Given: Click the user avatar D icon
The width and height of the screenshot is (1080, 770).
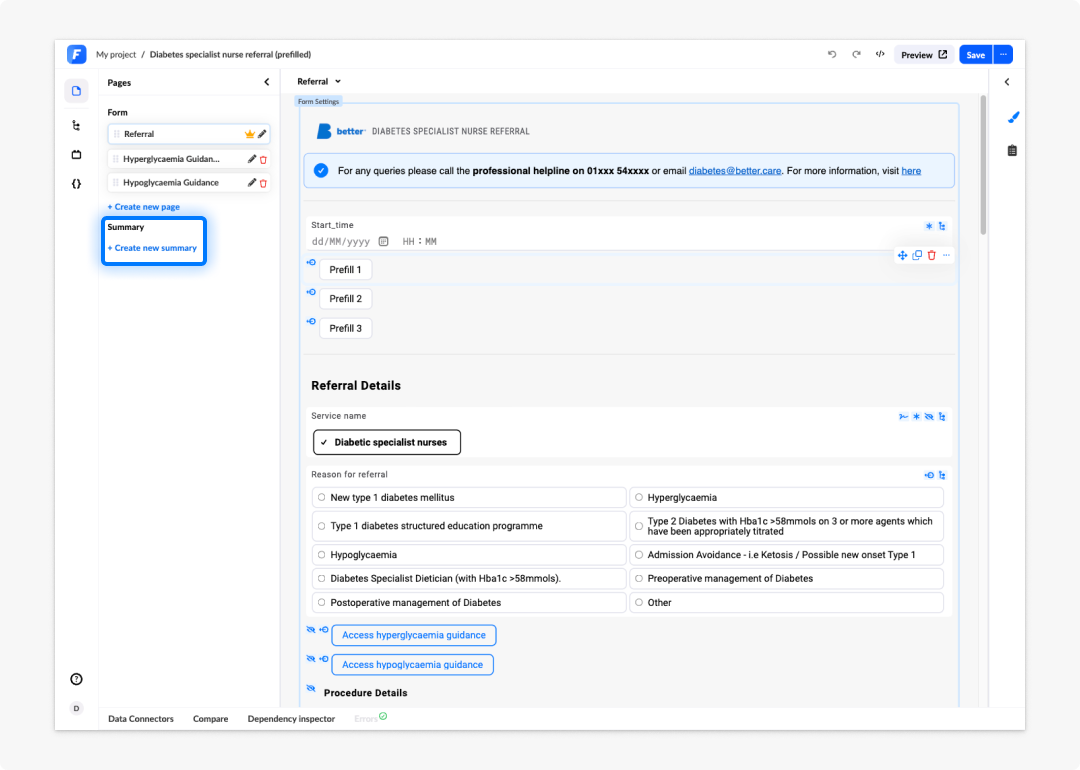Looking at the screenshot, I should [x=76, y=708].
